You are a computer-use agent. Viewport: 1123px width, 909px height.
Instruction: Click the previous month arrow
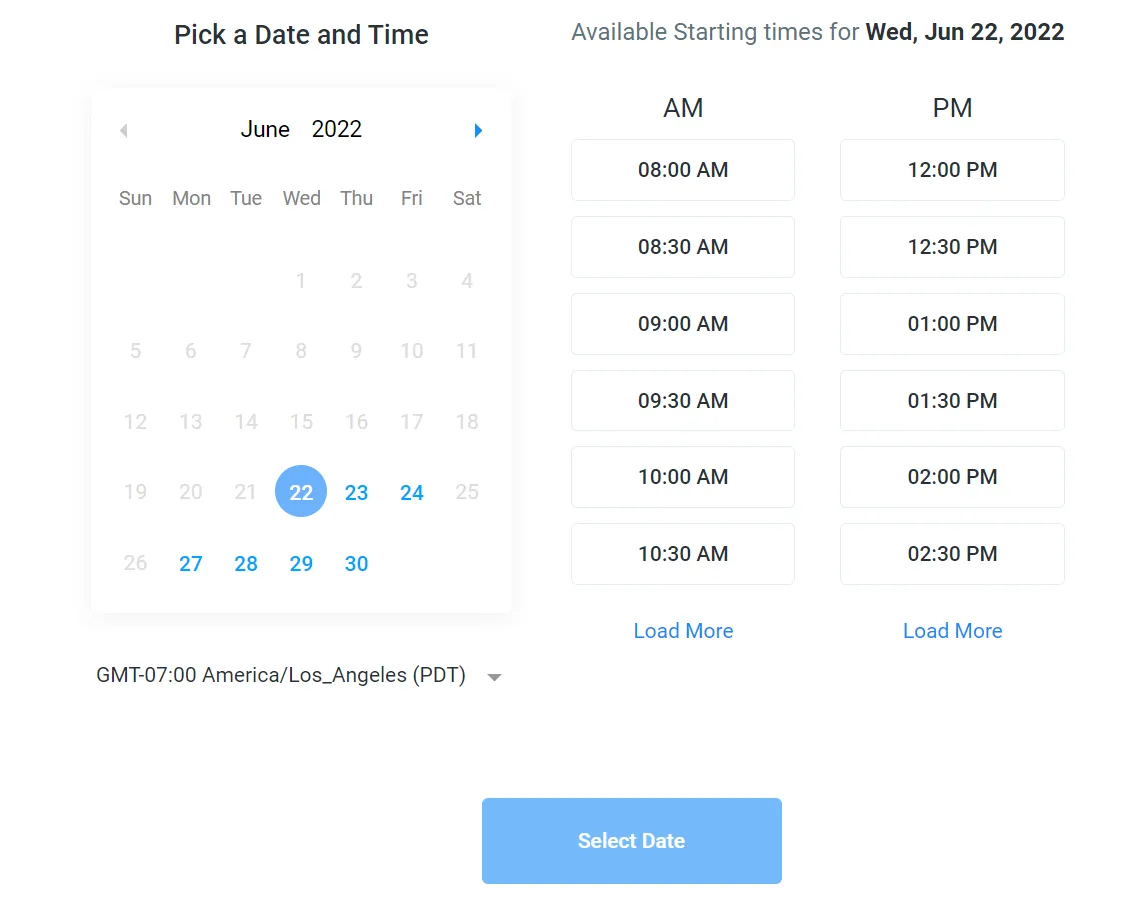click(x=124, y=130)
